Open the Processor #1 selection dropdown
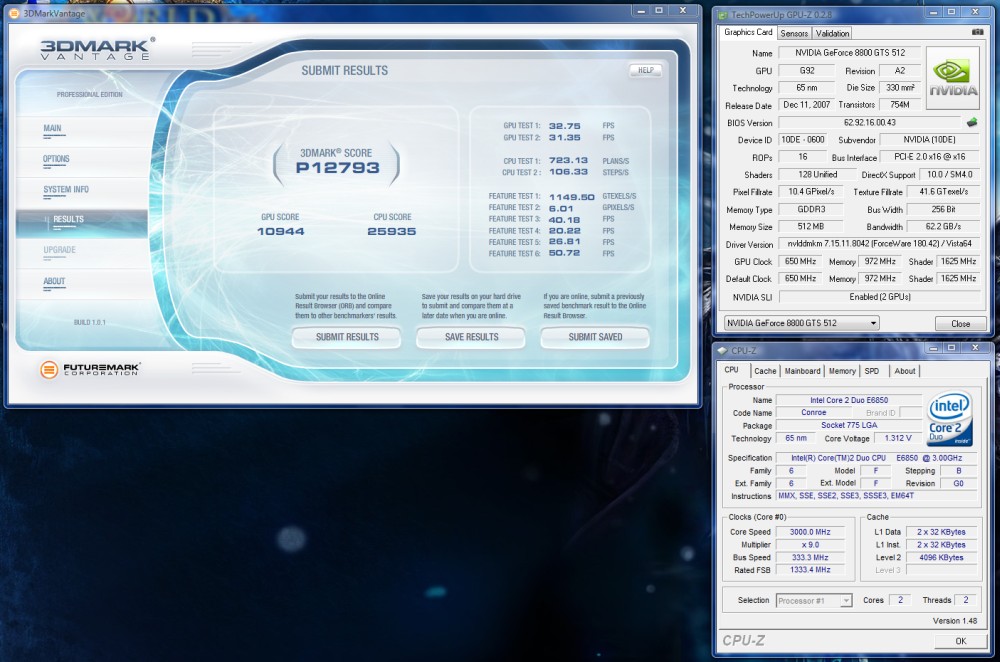 (814, 600)
